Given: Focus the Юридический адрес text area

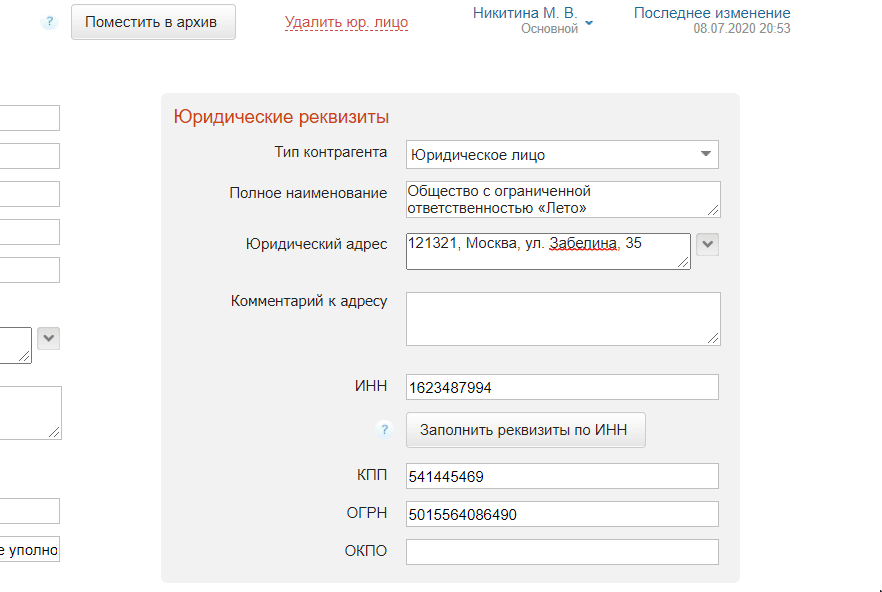Looking at the screenshot, I should (x=545, y=251).
